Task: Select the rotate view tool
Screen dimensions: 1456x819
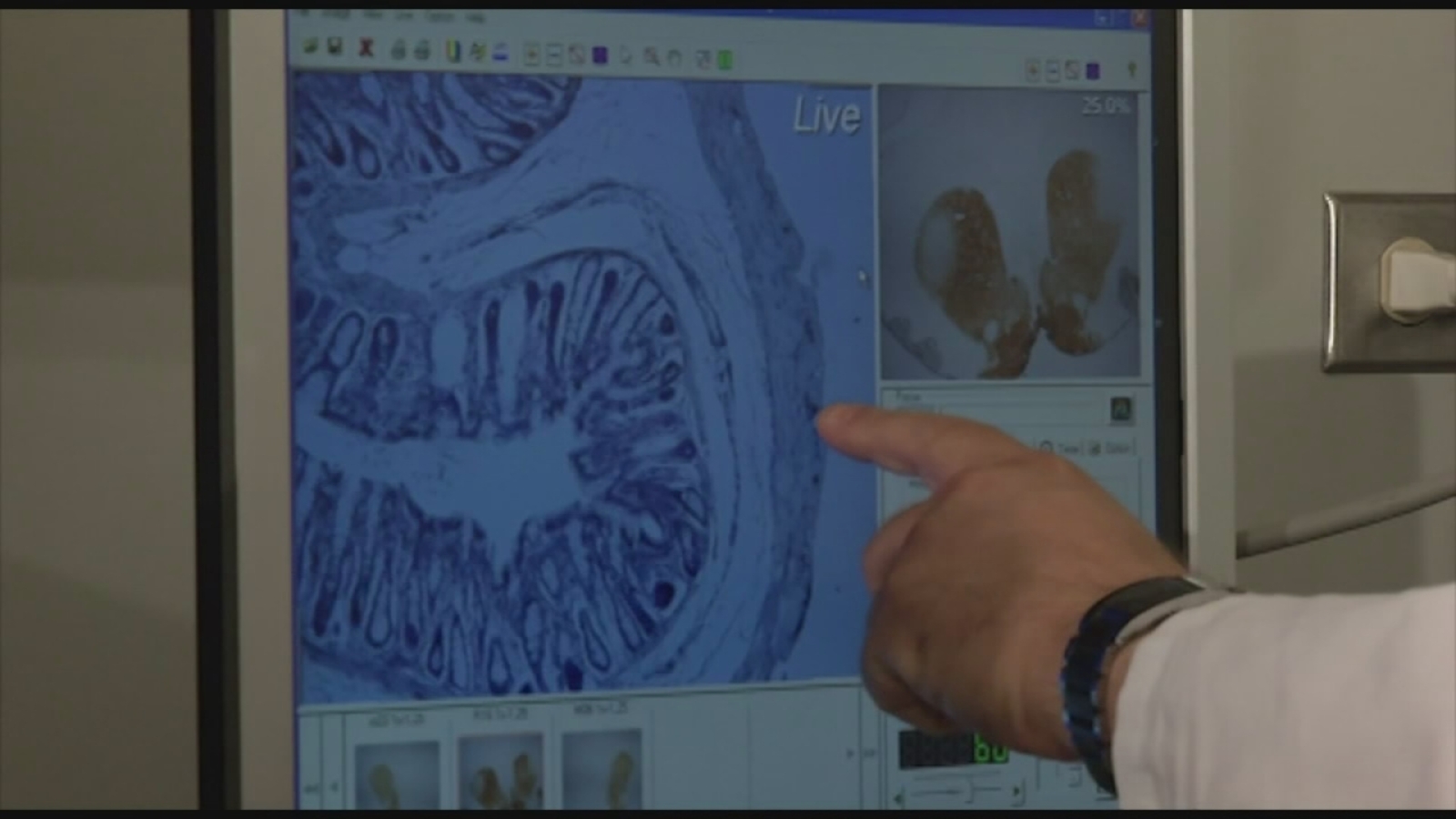Action: tap(675, 55)
